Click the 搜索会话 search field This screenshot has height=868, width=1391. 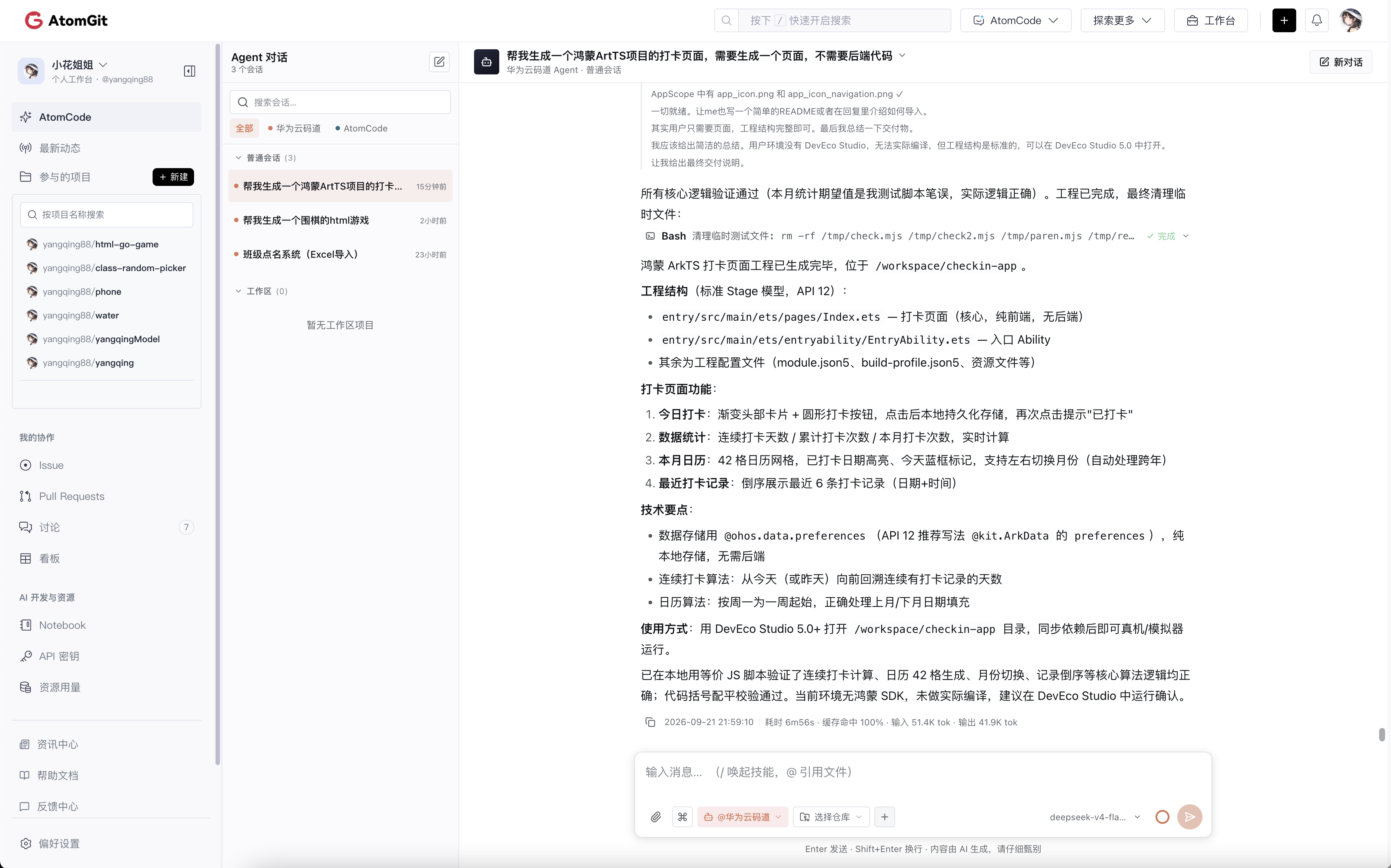click(x=340, y=102)
